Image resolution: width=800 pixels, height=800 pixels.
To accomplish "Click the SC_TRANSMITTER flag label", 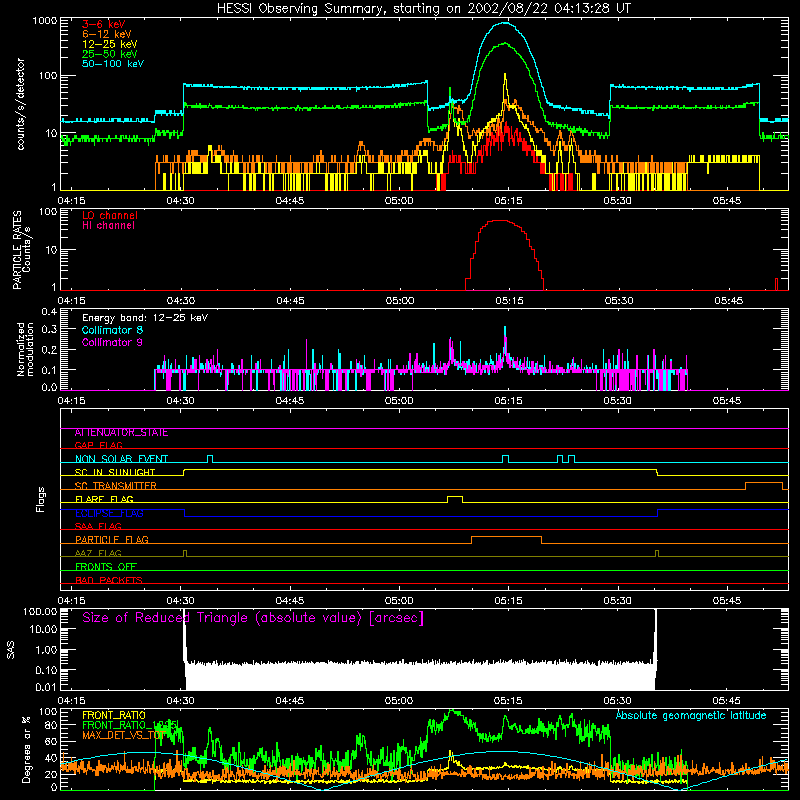I will (x=116, y=486).
